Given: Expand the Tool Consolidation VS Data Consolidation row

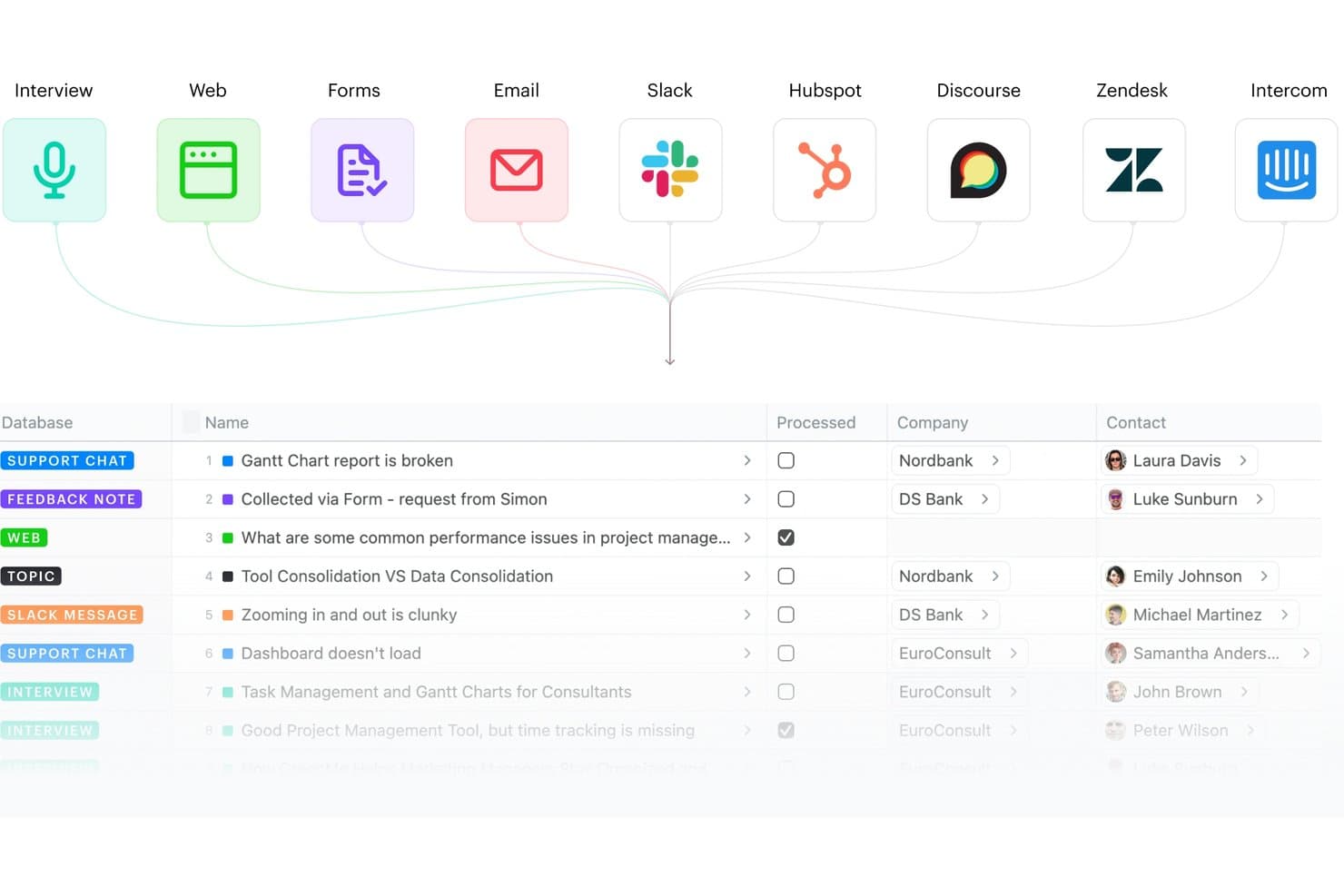Looking at the screenshot, I should coord(747,576).
